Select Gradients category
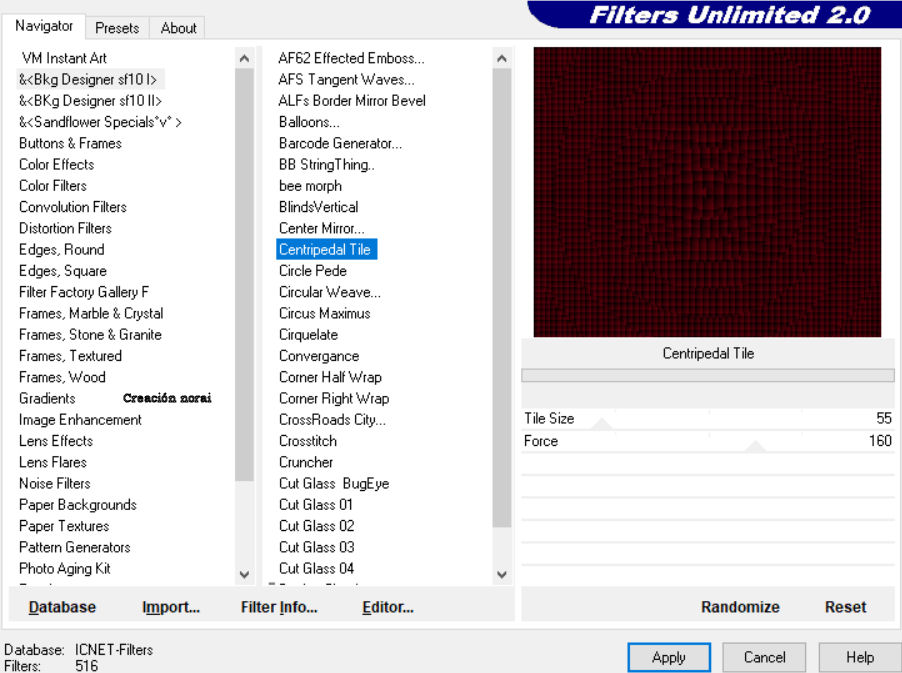The height and width of the screenshot is (673, 902). tap(47, 399)
